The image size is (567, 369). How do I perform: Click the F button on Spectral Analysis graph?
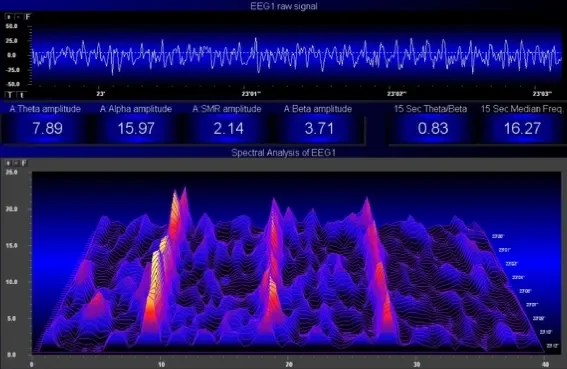click(24, 163)
